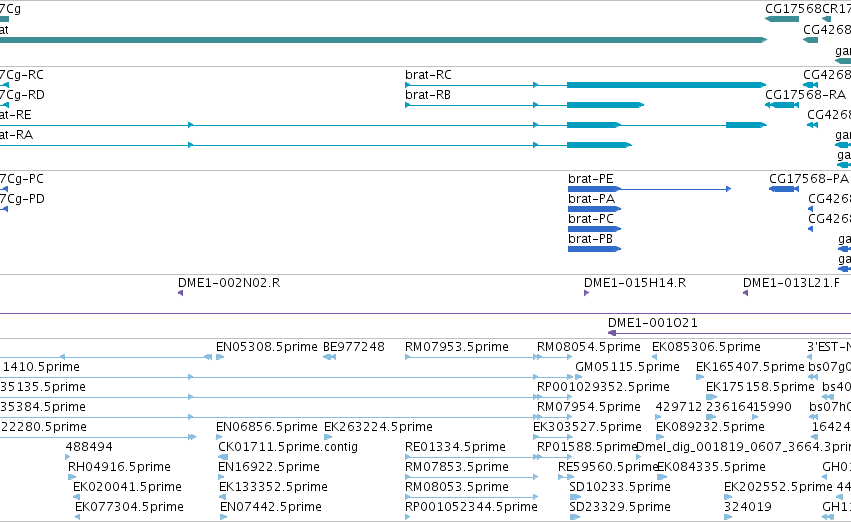This screenshot has width=851, height=522.
Task: Click the thick exon bar of brat-RB transcript
Action: click(x=605, y=105)
